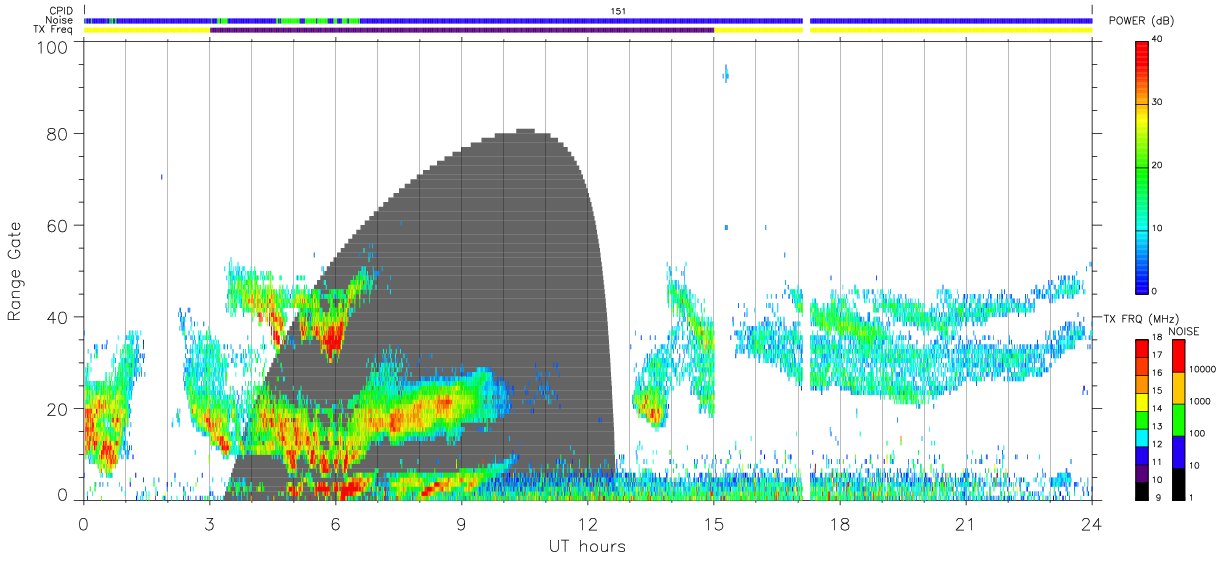Click the CPID value 151
The height and width of the screenshot is (567, 1228).
pos(619,11)
